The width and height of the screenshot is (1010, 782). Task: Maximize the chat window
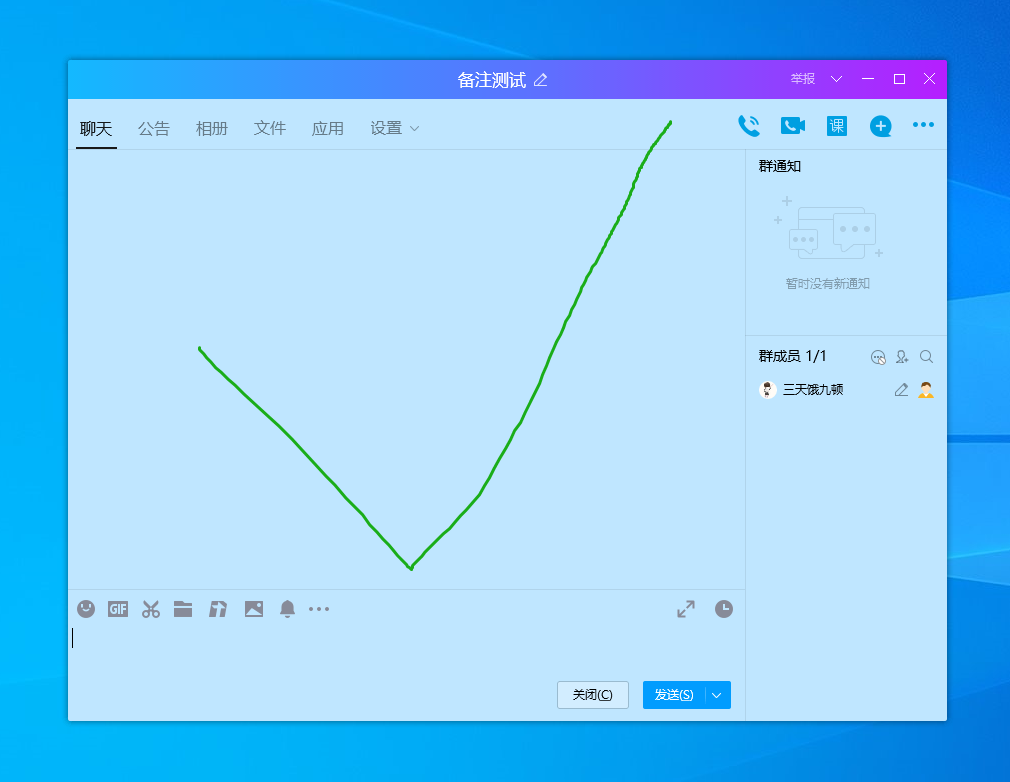(x=899, y=79)
